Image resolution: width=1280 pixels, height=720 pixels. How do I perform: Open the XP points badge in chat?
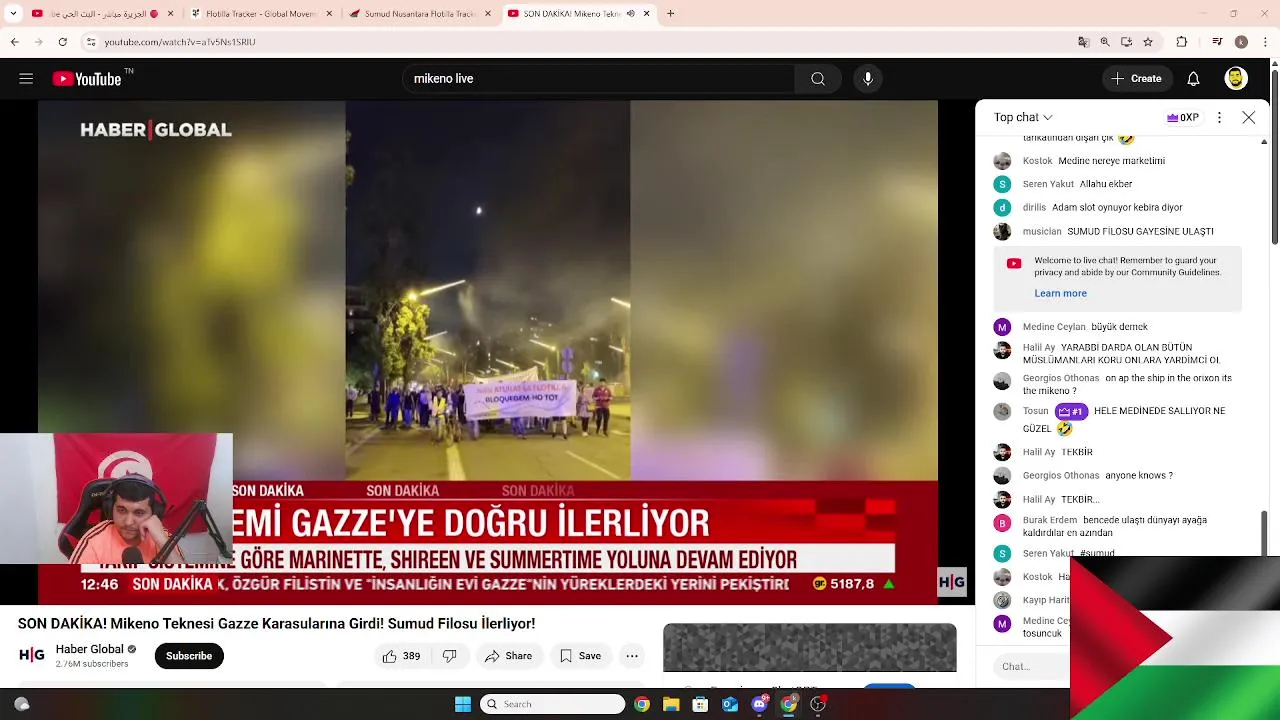1183,118
